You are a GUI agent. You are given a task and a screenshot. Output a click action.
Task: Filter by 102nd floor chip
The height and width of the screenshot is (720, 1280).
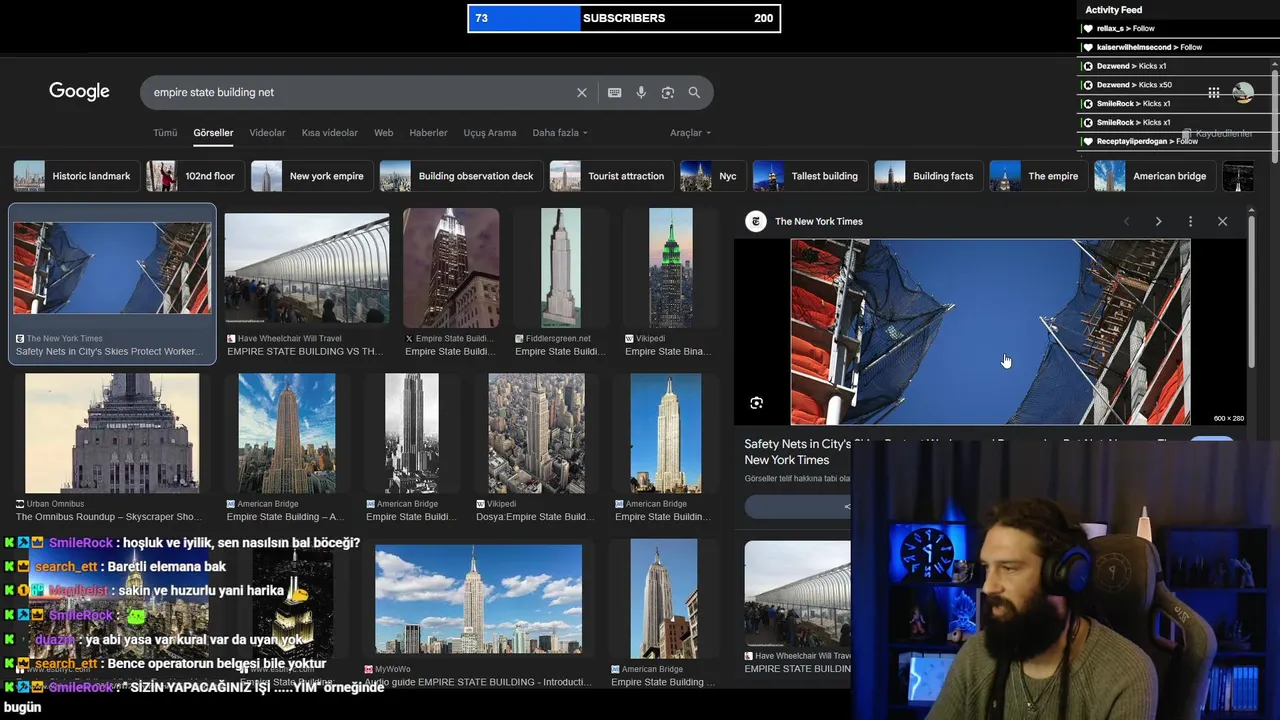pyautogui.click(x=195, y=176)
